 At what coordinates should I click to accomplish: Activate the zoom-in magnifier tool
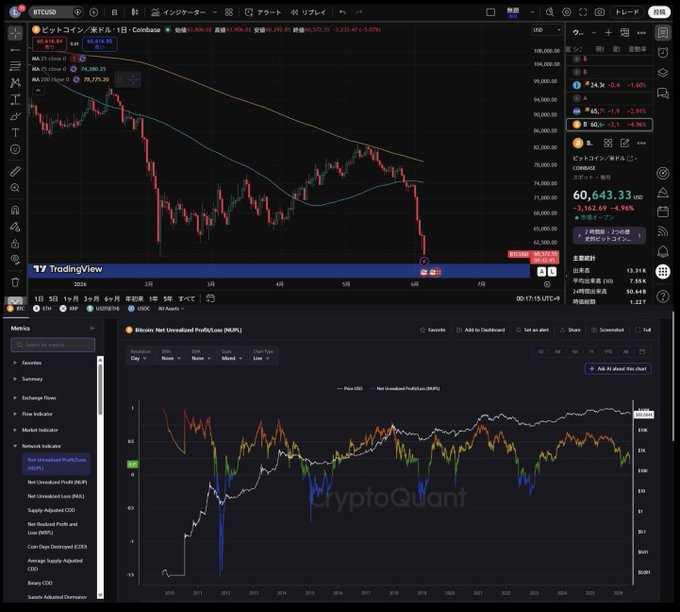click(15, 188)
